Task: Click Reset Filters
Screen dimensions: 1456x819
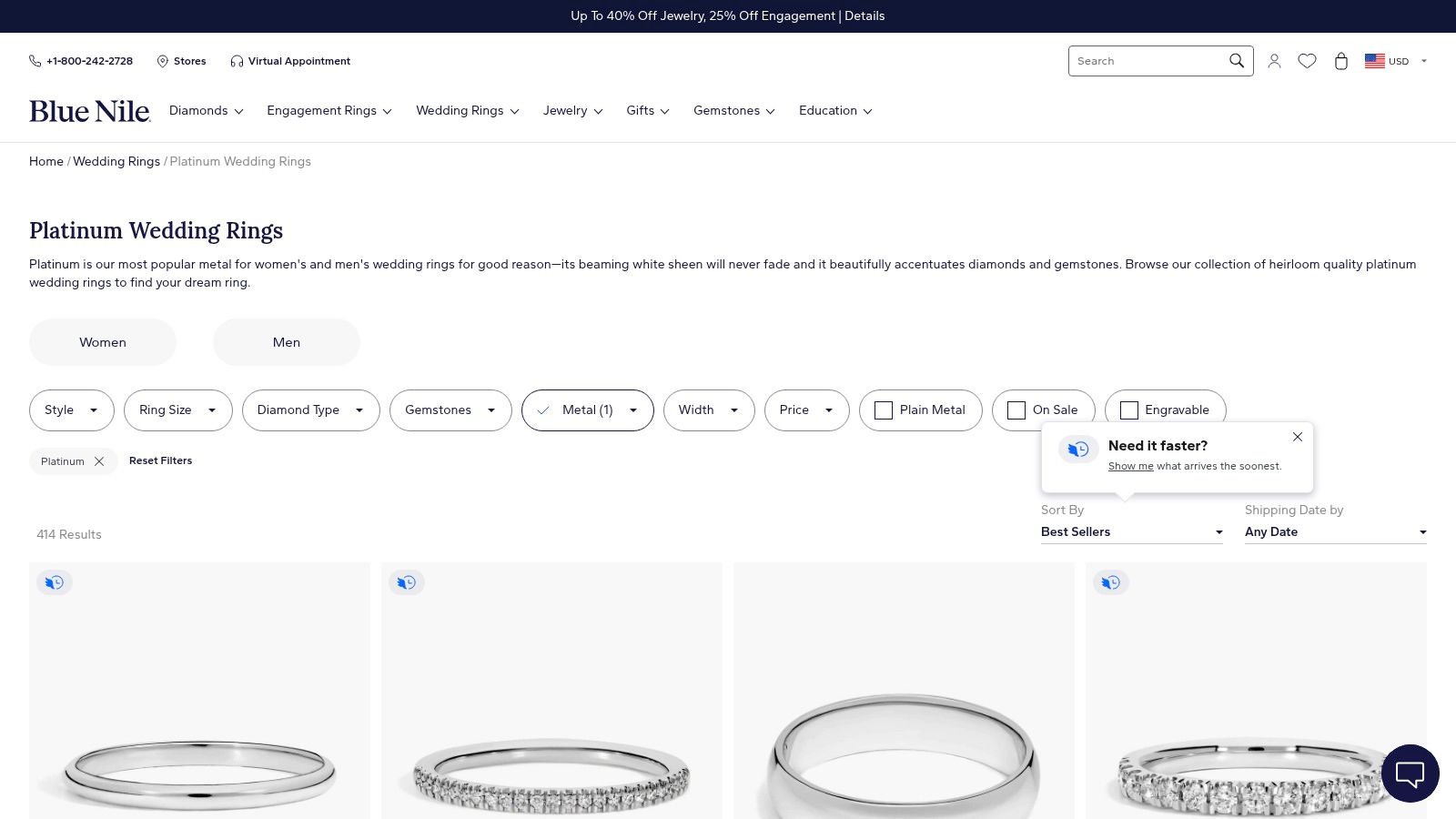Action: [161, 461]
